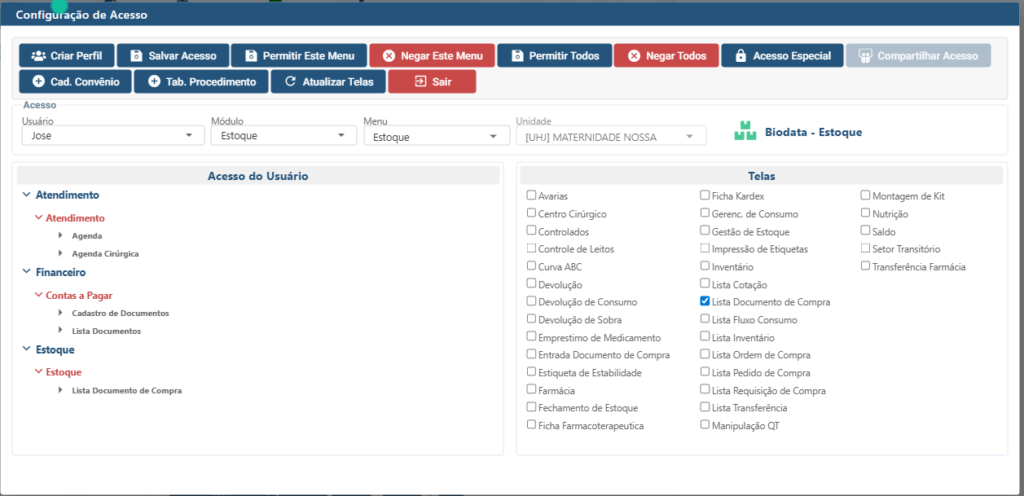Collapse the Financeiro tree section
This screenshot has height=496, width=1024.
25,272
